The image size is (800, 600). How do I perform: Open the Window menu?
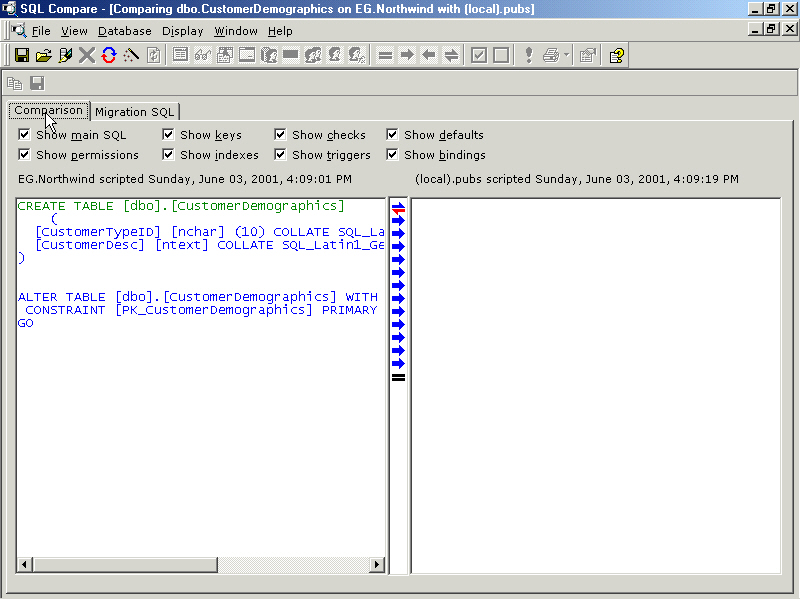click(x=236, y=31)
